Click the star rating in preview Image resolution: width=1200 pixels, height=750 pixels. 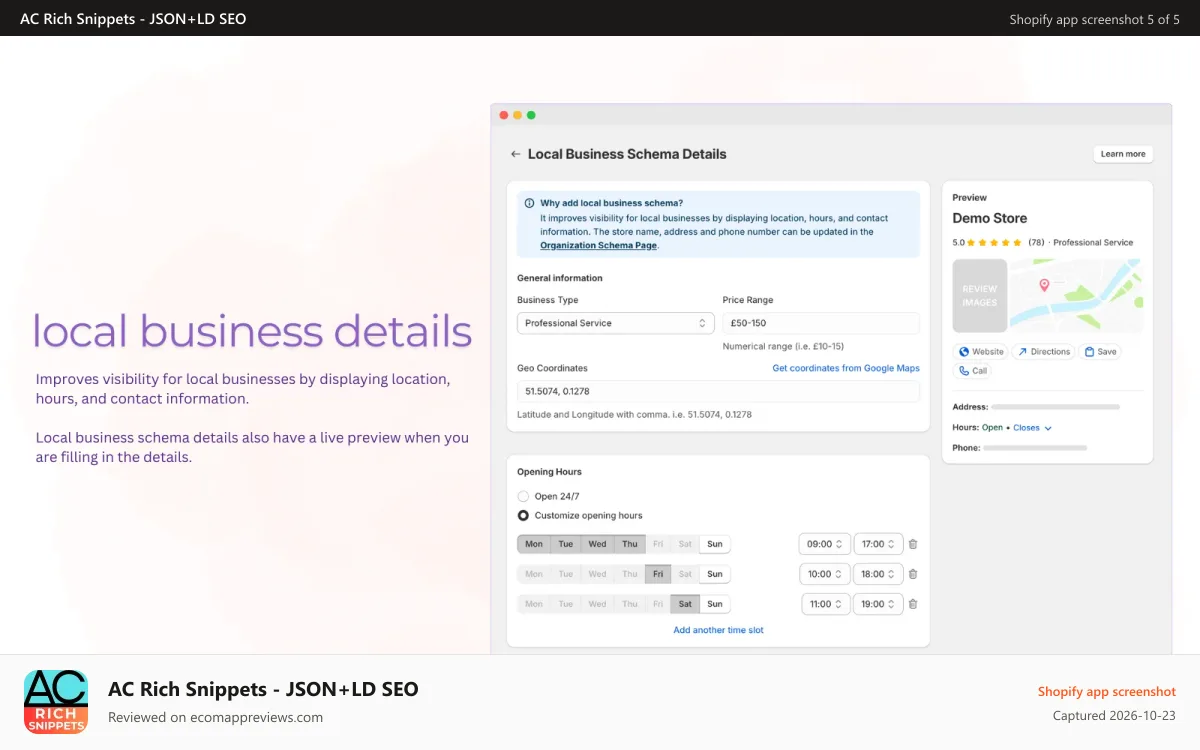tap(994, 242)
